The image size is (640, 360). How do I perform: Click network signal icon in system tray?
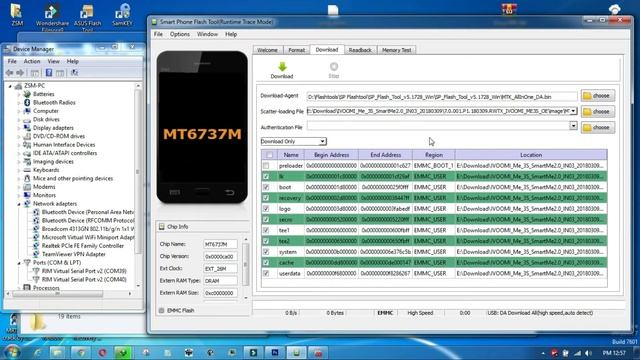click(578, 353)
